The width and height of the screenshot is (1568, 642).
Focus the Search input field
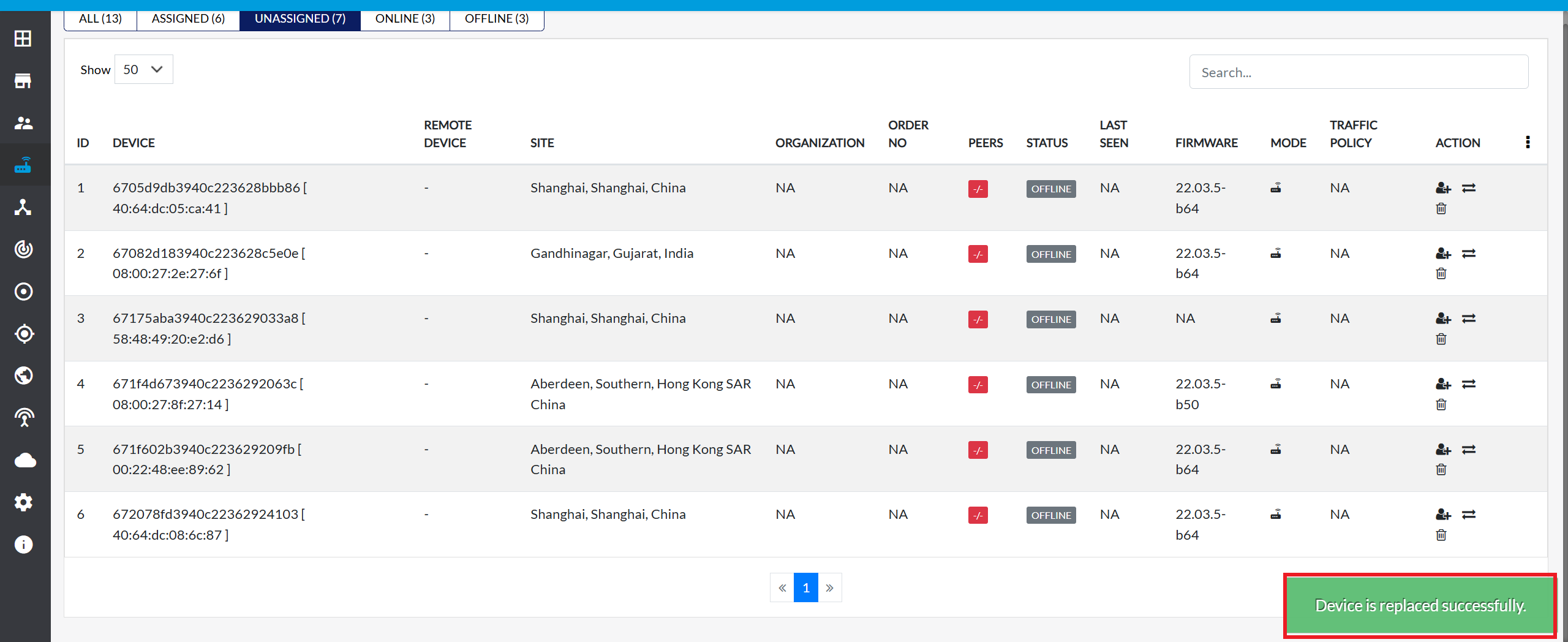(x=1359, y=72)
